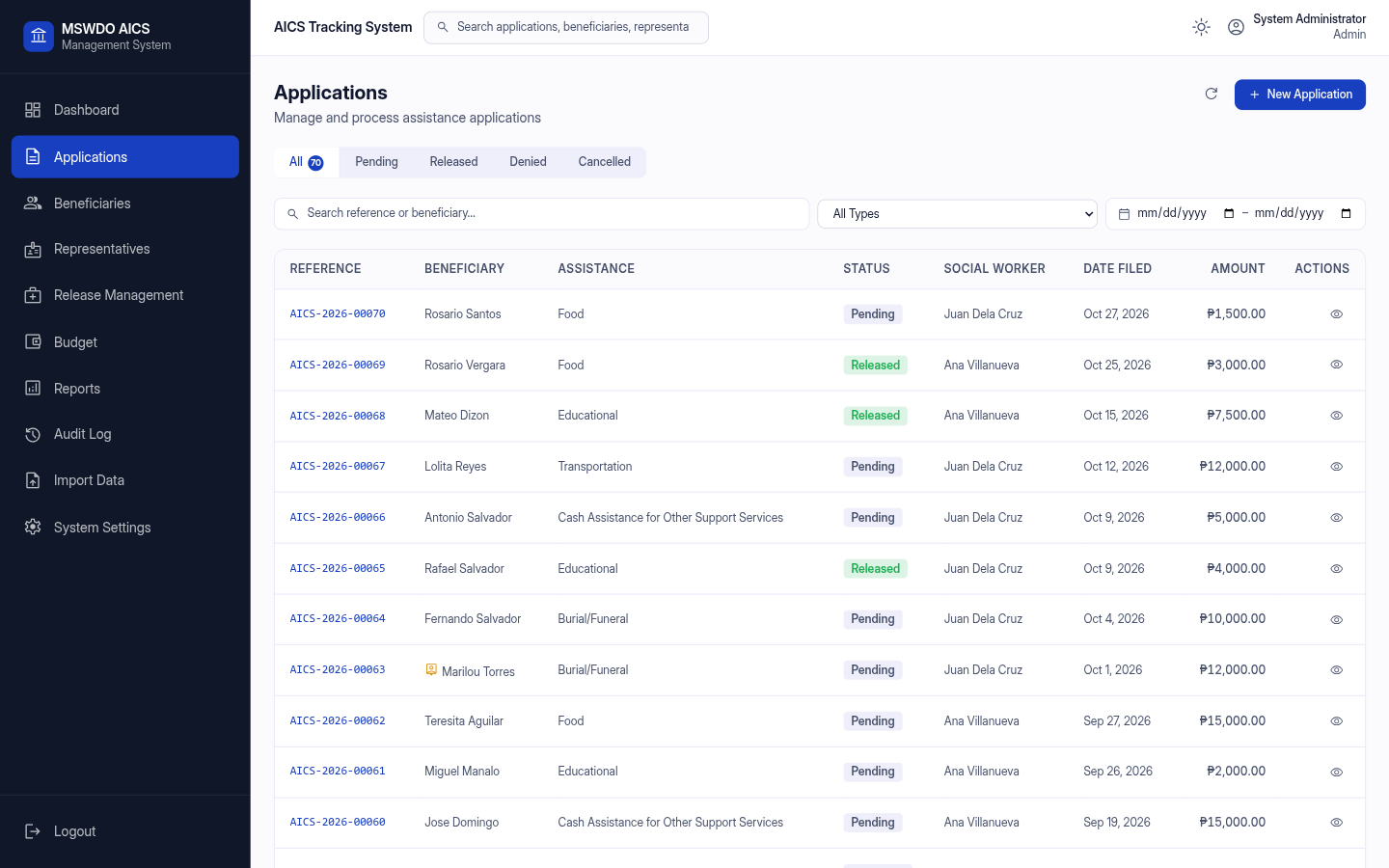The width and height of the screenshot is (1389, 868).
Task: Click the New Application button
Action: [x=1300, y=95]
